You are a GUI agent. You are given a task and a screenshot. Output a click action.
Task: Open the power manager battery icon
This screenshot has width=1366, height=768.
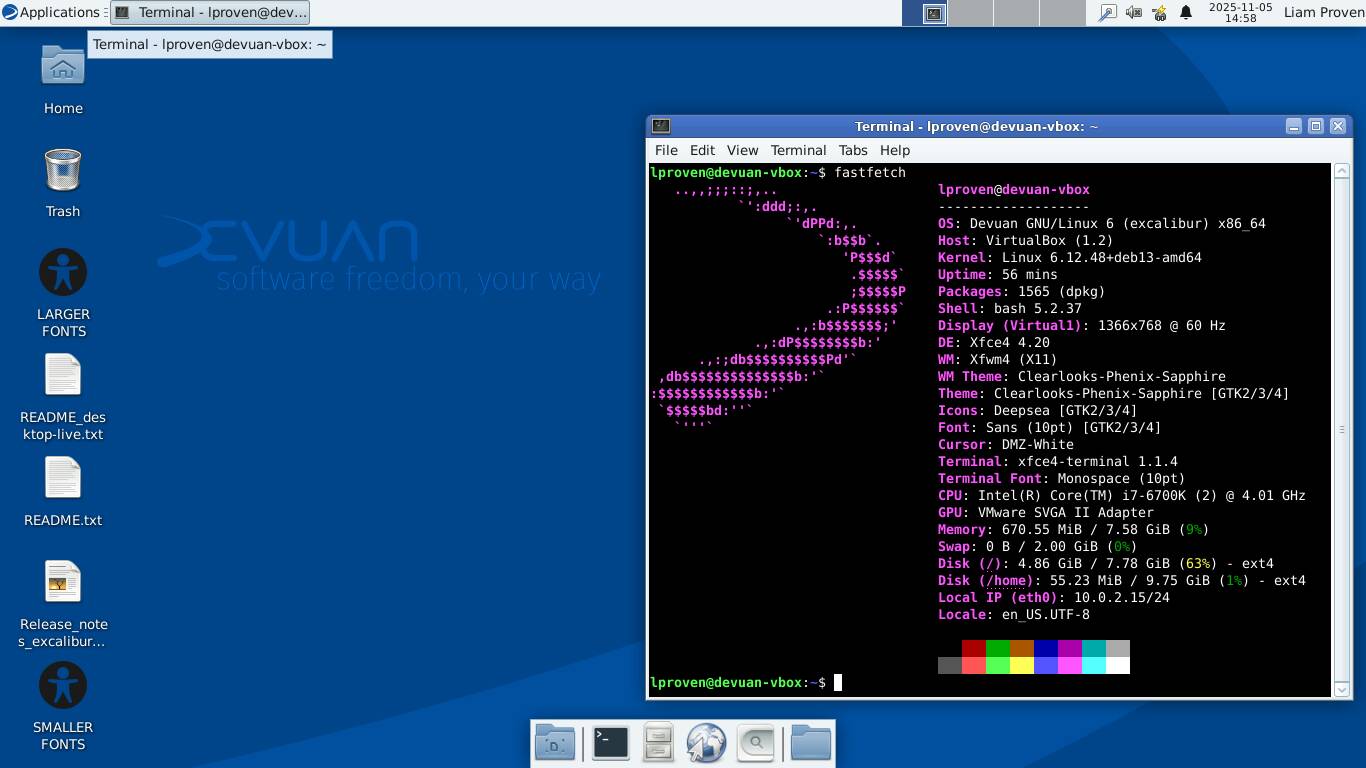click(x=1160, y=13)
